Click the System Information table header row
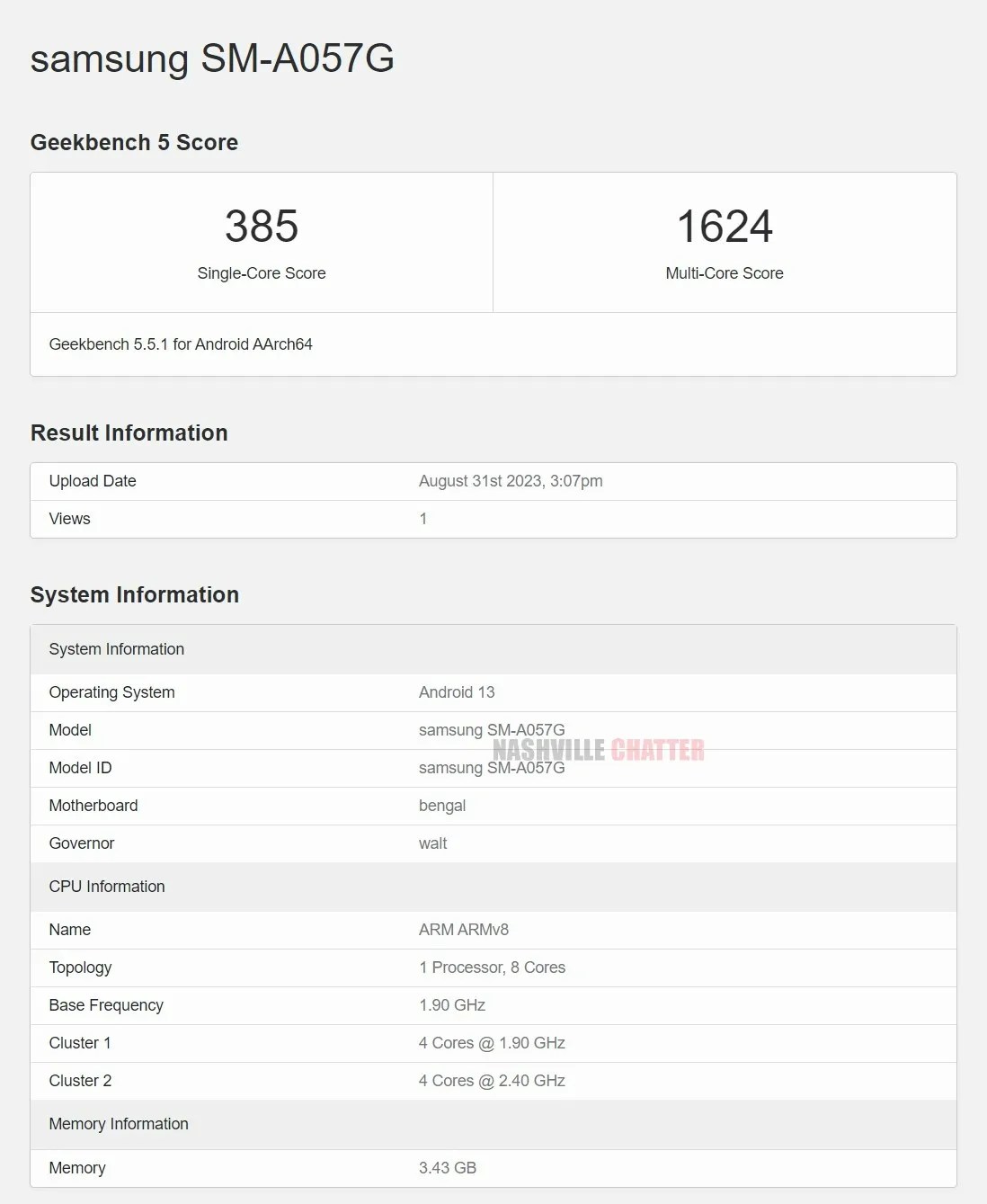Image resolution: width=987 pixels, height=1204 pixels. 493,649
